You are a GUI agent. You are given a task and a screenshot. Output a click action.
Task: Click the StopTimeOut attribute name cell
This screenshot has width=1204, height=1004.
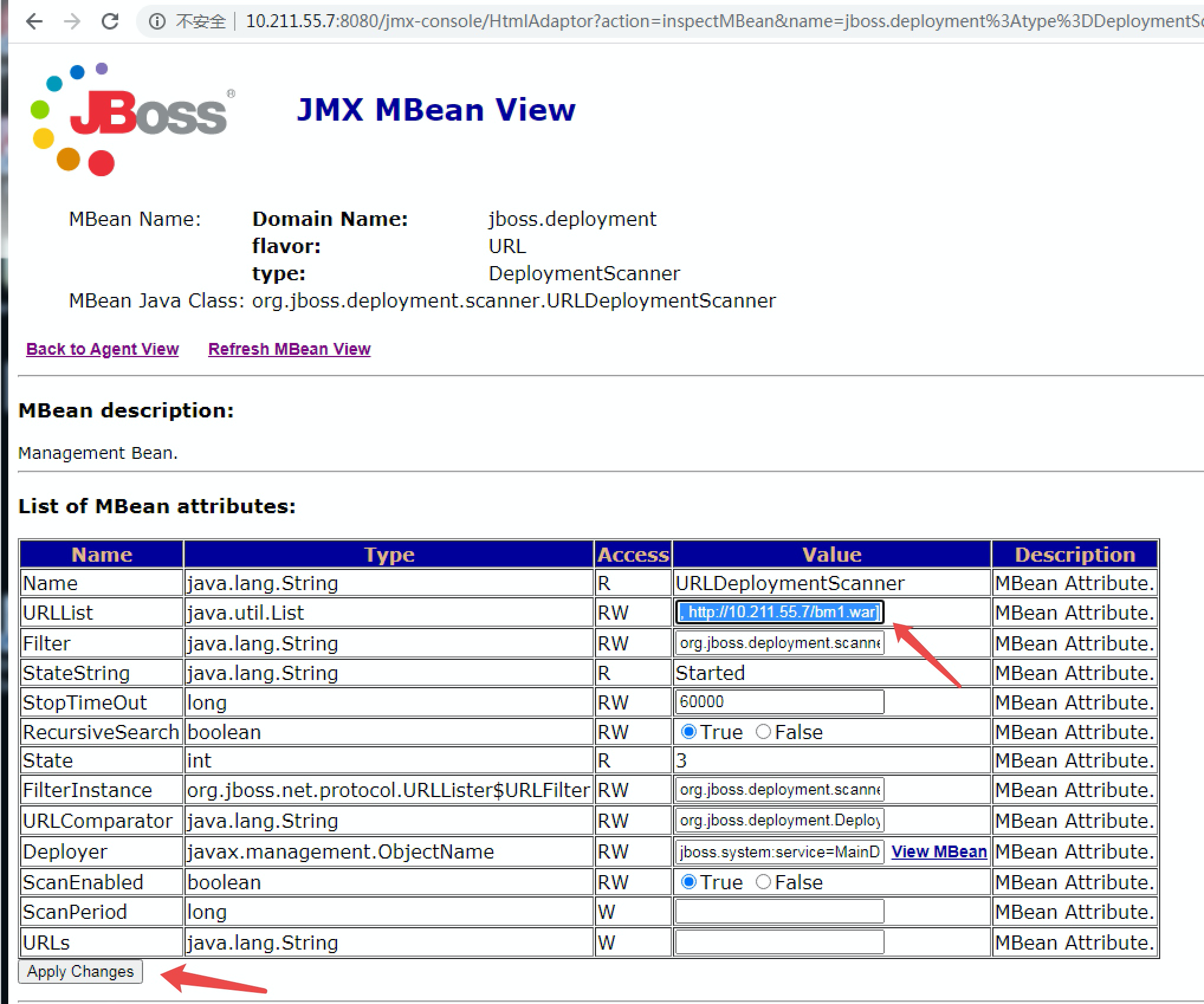coord(102,702)
